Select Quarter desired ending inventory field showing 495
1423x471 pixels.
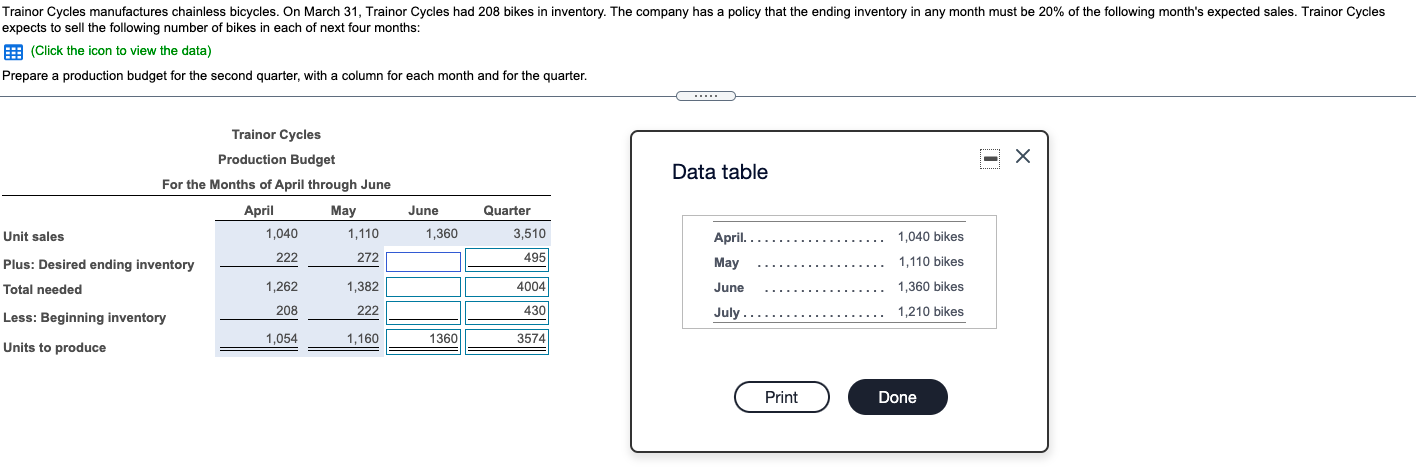click(507, 259)
